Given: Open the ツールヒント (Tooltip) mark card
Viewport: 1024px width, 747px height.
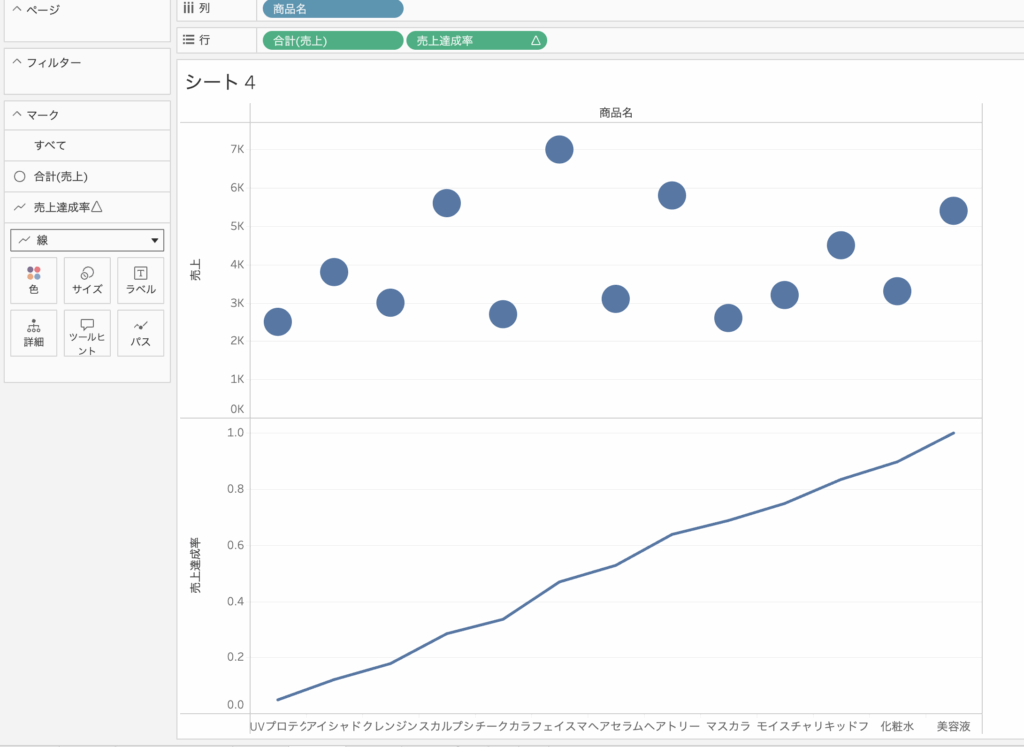Looking at the screenshot, I should pyautogui.click(x=87, y=333).
